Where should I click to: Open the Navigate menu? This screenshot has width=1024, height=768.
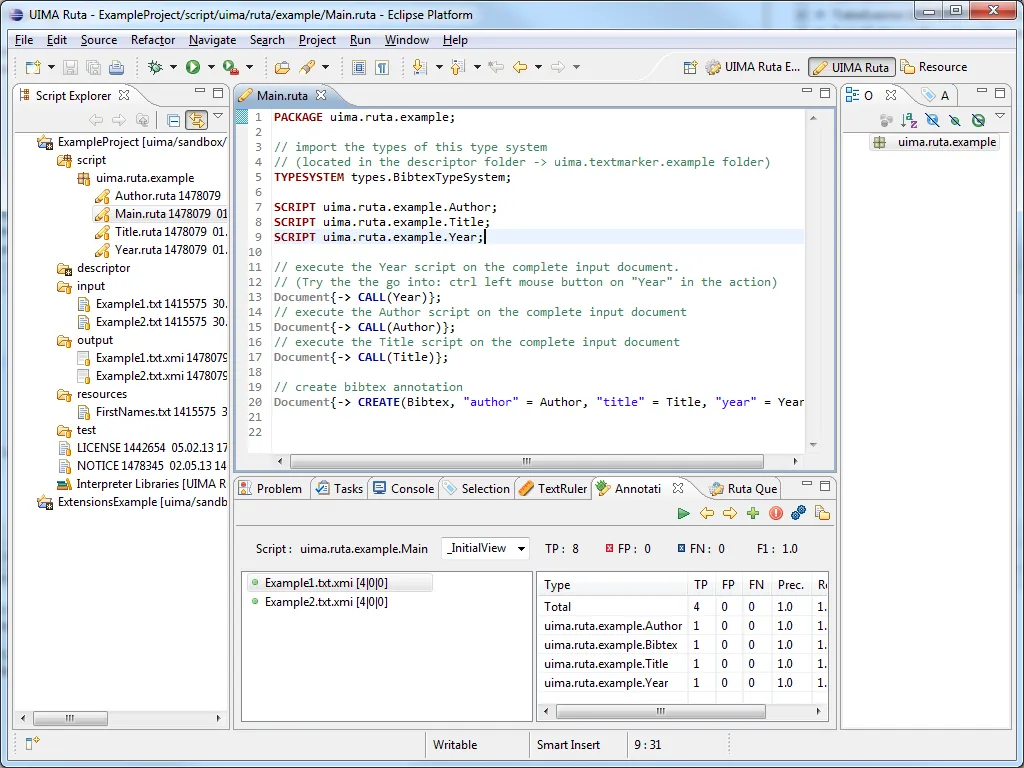212,40
